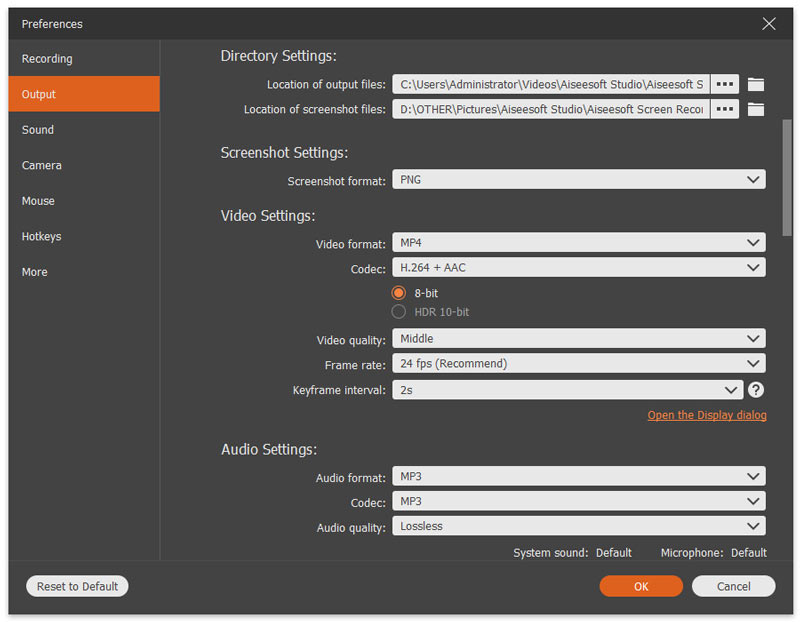Click the keyframe interval help question mark
This screenshot has height=622, width=800.
click(756, 390)
